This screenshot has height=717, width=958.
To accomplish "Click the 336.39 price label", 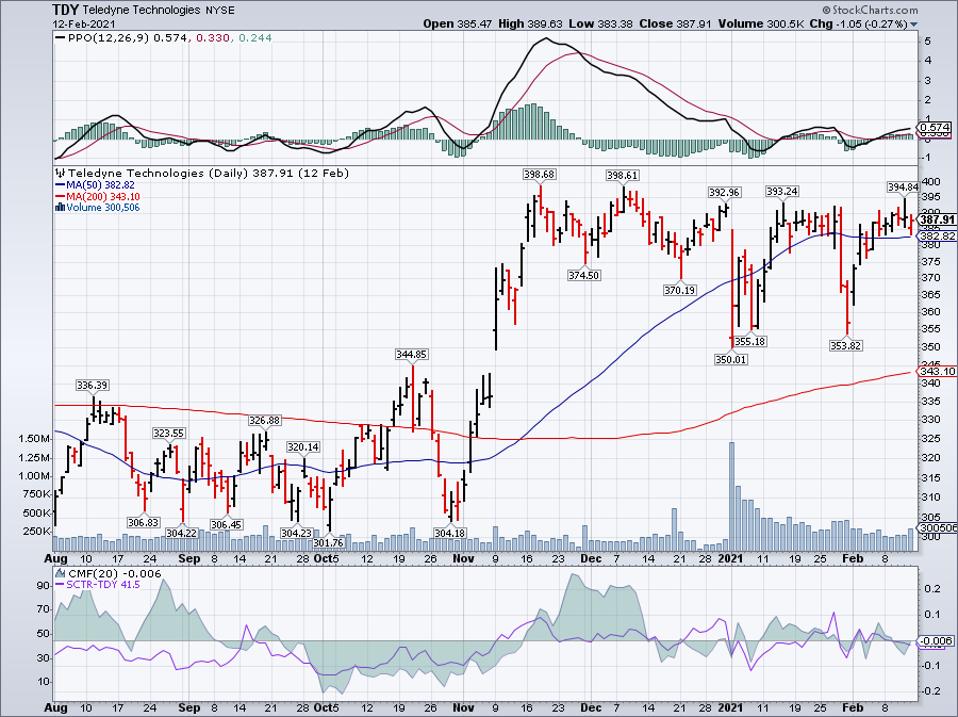I will click(92, 385).
